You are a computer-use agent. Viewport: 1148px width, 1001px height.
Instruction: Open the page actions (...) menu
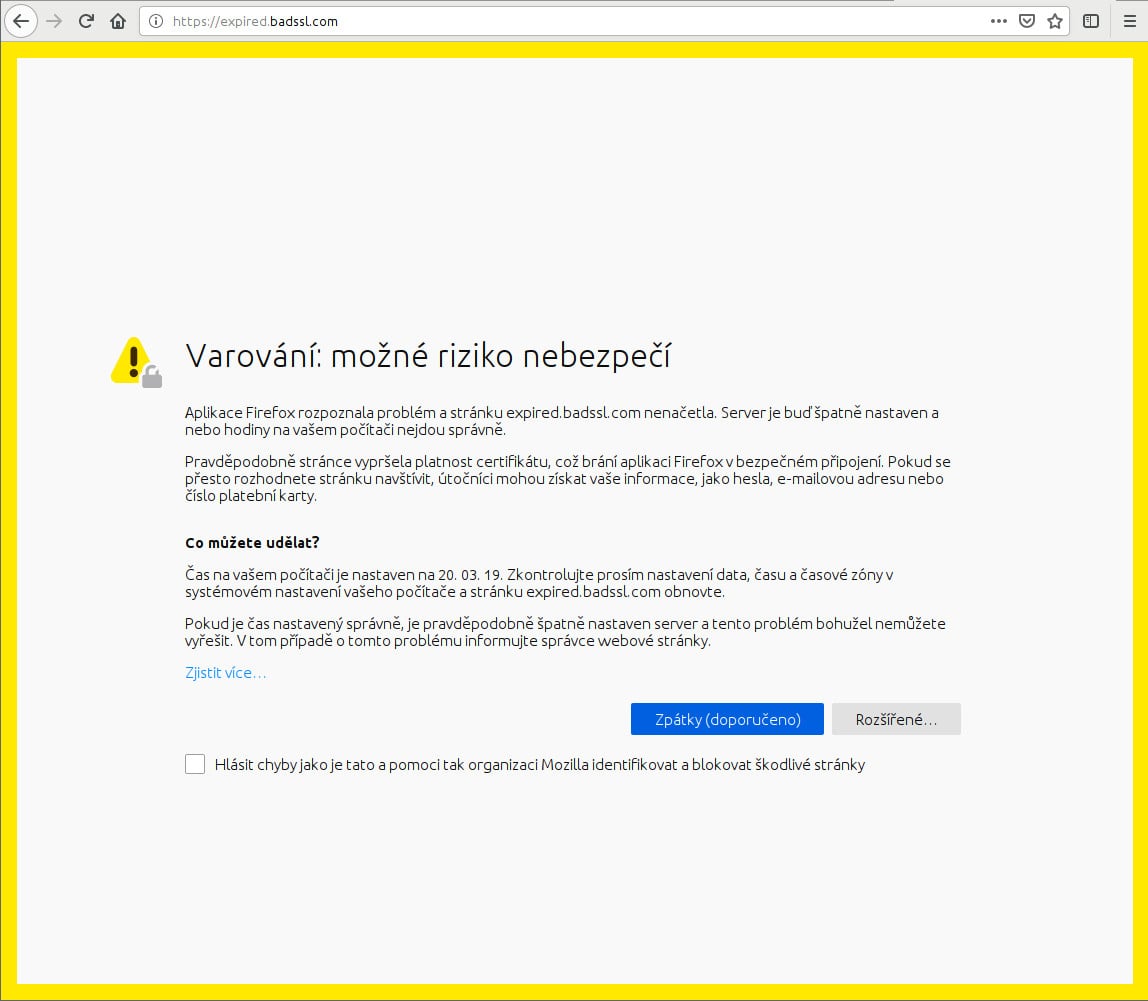tap(998, 20)
